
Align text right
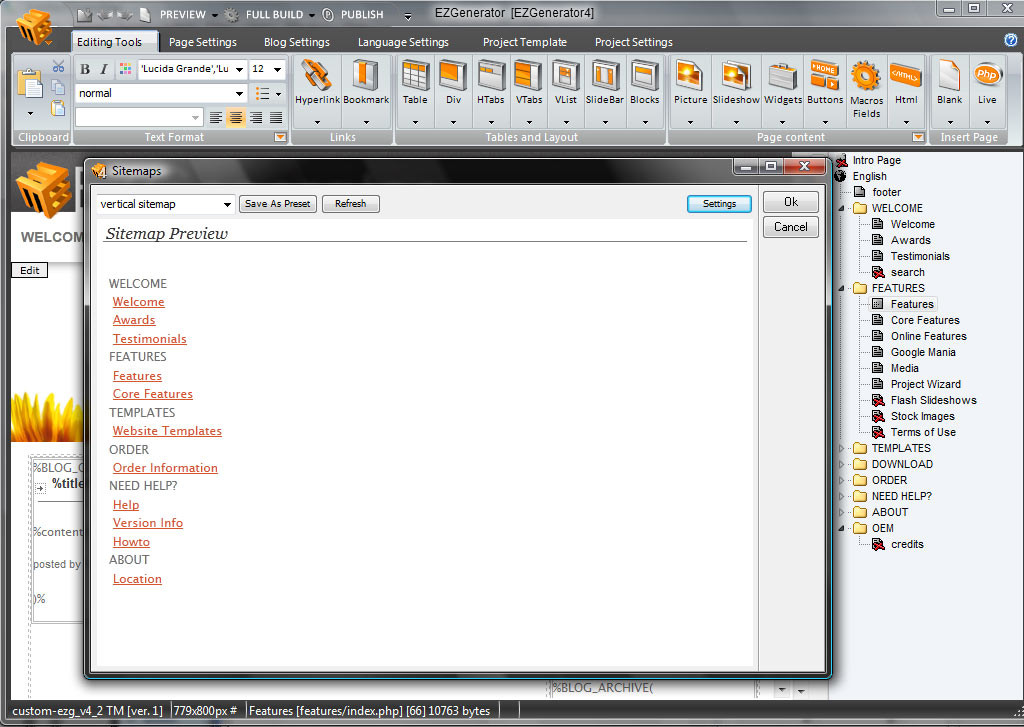tap(256, 118)
